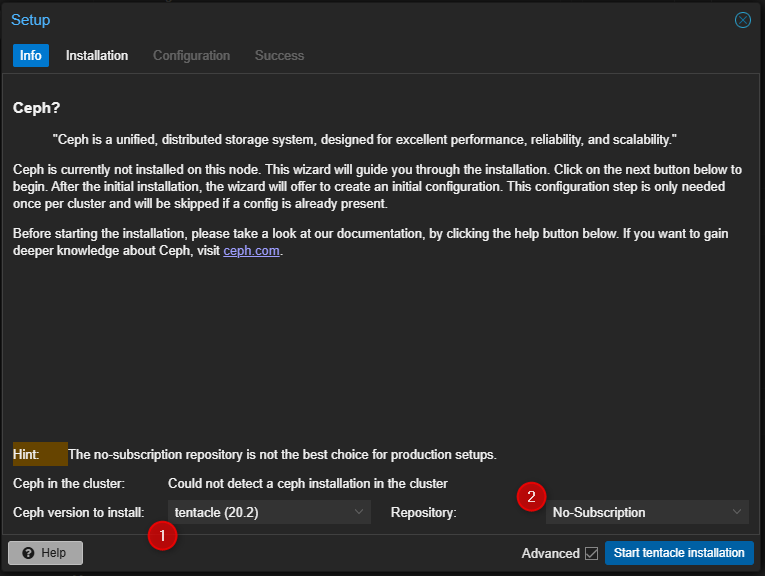Screen dimensions: 765x576
Task: Open the Ceph version to install dropdown
Action: [269, 512]
